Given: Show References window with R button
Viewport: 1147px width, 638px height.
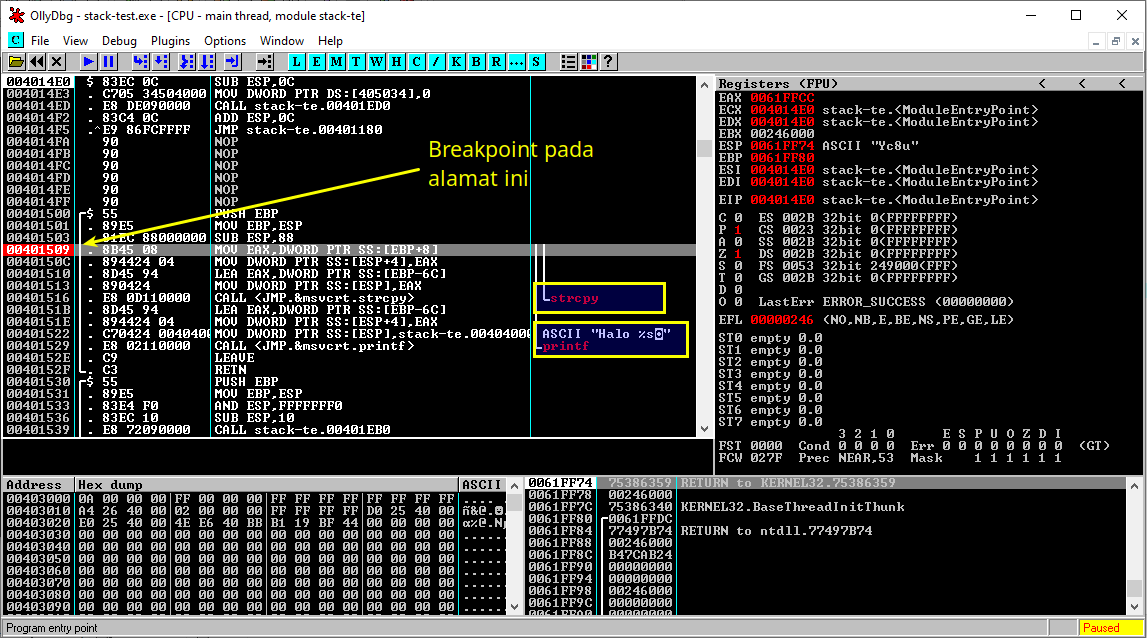Looking at the screenshot, I should click(x=496, y=62).
